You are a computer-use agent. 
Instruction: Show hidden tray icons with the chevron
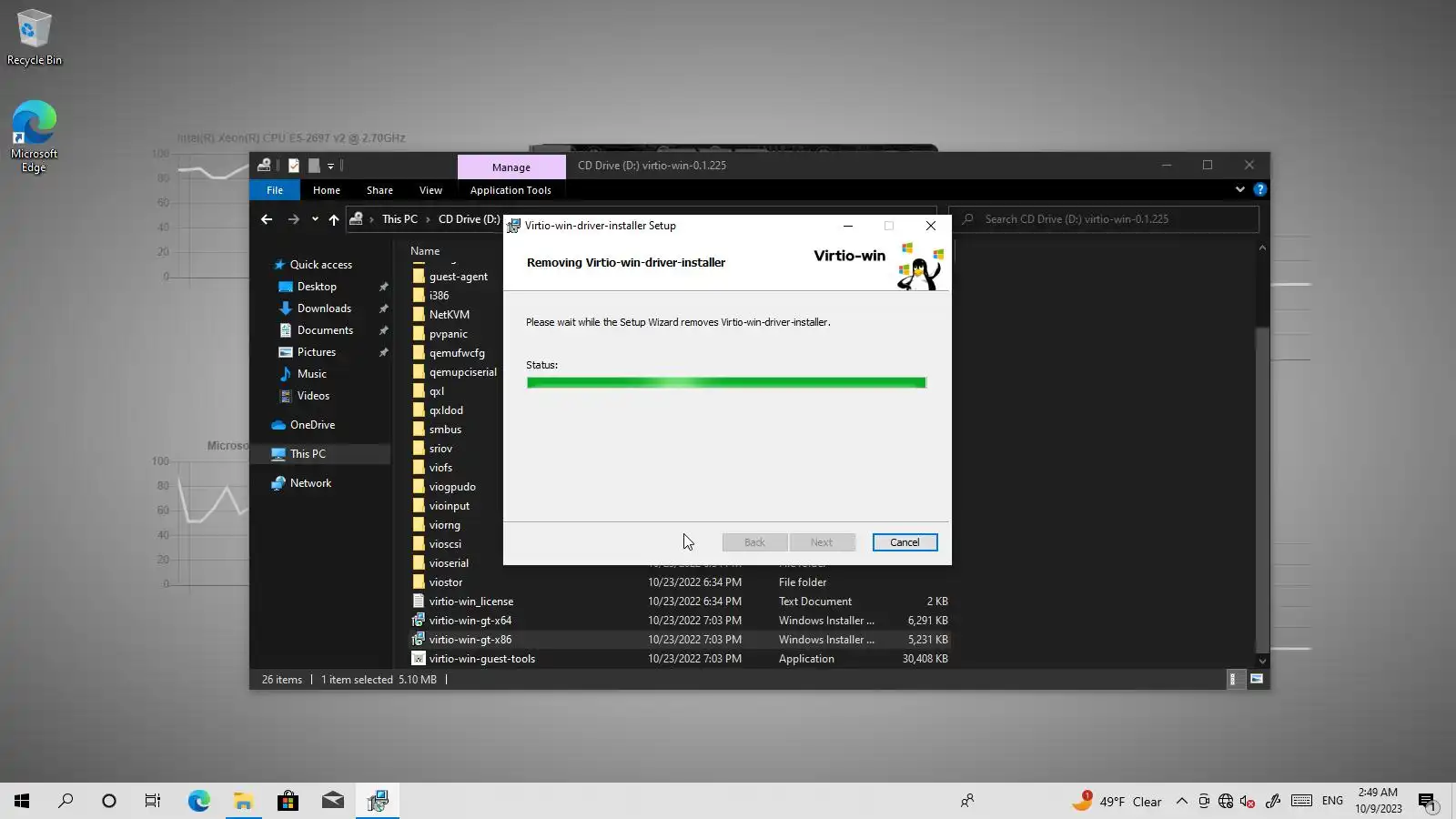[x=1181, y=801]
